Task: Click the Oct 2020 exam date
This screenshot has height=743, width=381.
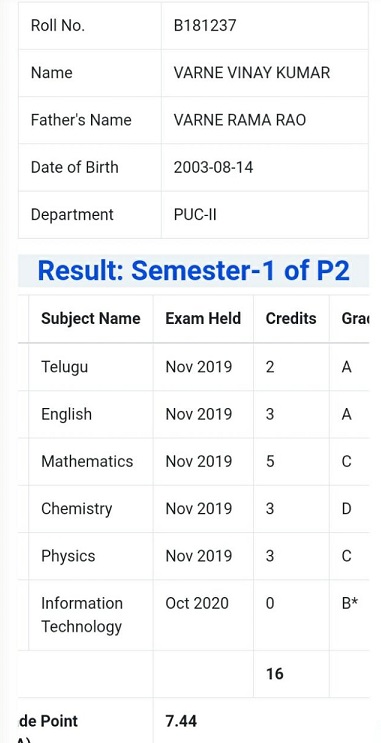Action: (197, 603)
